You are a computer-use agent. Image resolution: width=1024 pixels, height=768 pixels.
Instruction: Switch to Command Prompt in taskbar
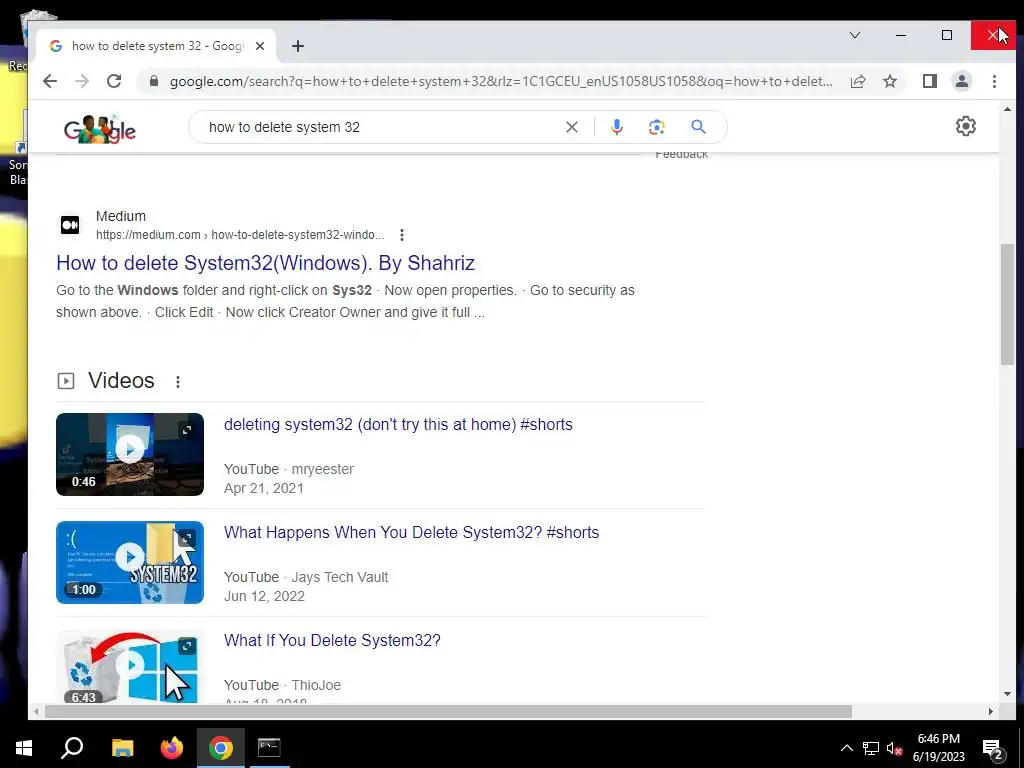coord(269,748)
